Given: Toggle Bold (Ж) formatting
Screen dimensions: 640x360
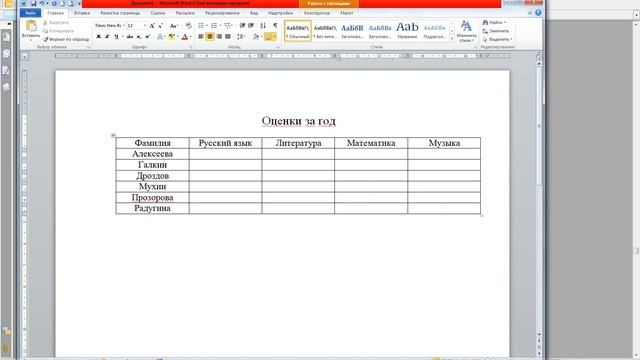Looking at the screenshot, I should 98,37.
